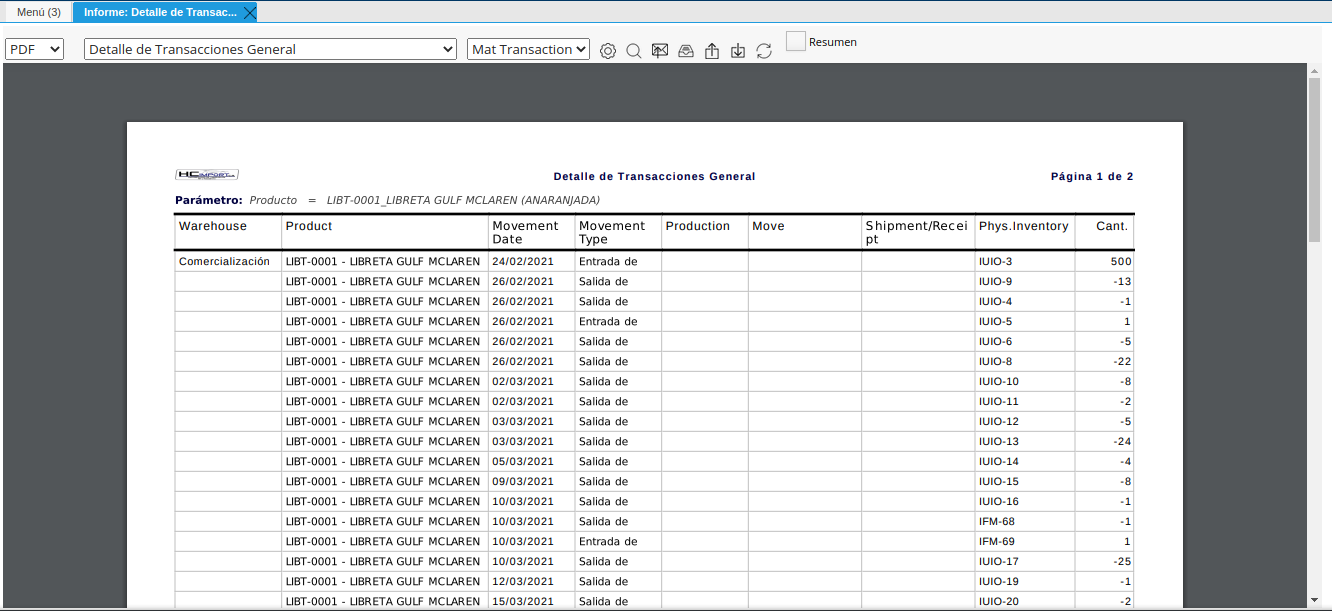Refresh the report with circular arrows
The image size is (1332, 611).
tap(764, 50)
